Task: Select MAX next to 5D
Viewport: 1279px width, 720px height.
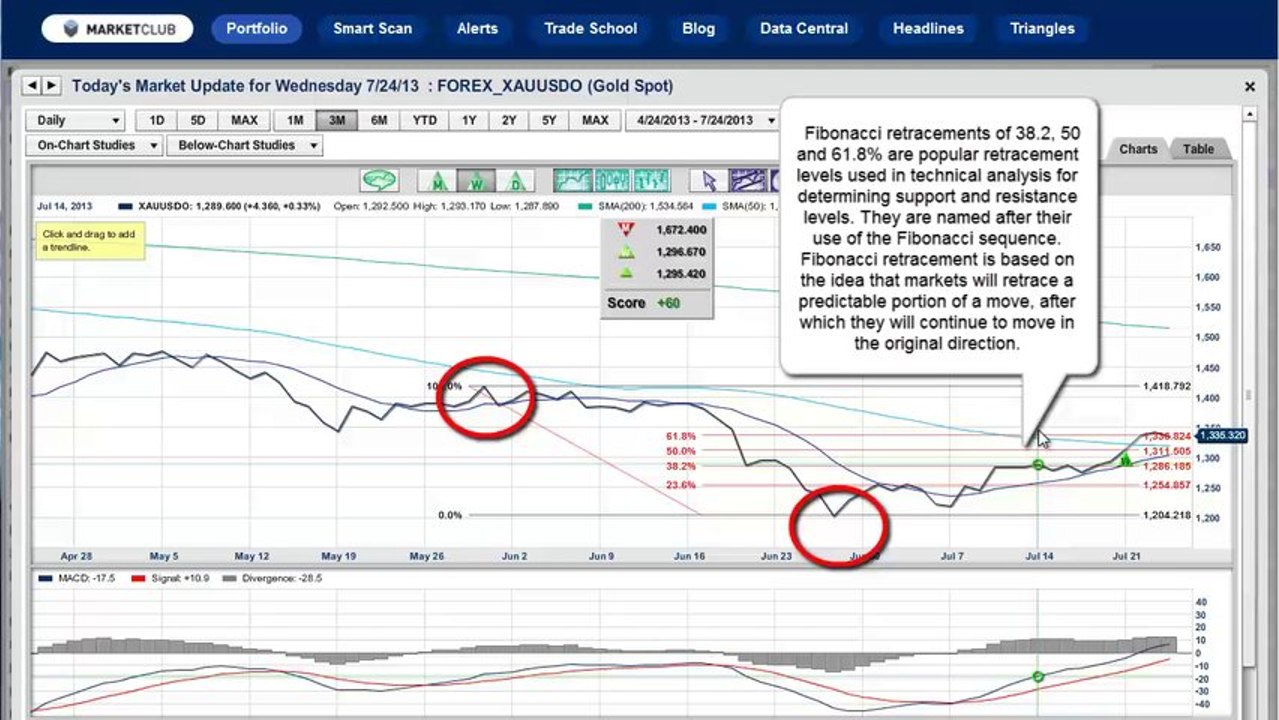Action: 244,120
